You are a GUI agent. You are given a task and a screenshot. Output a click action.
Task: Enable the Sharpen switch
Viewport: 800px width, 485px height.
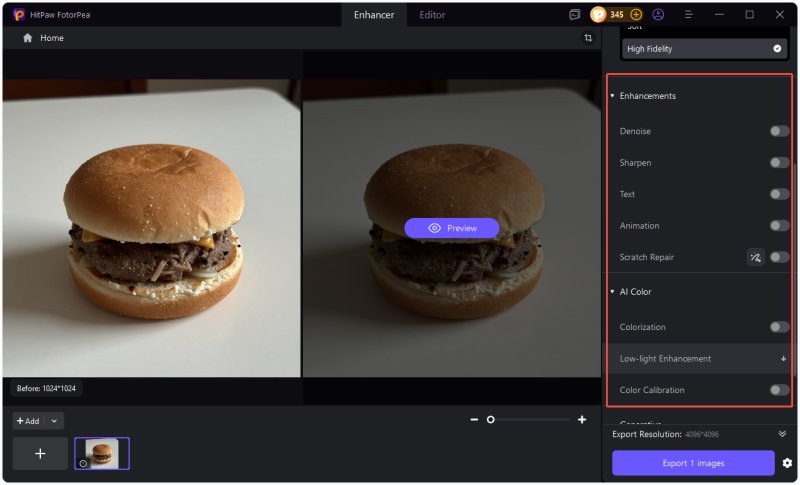[x=780, y=163]
